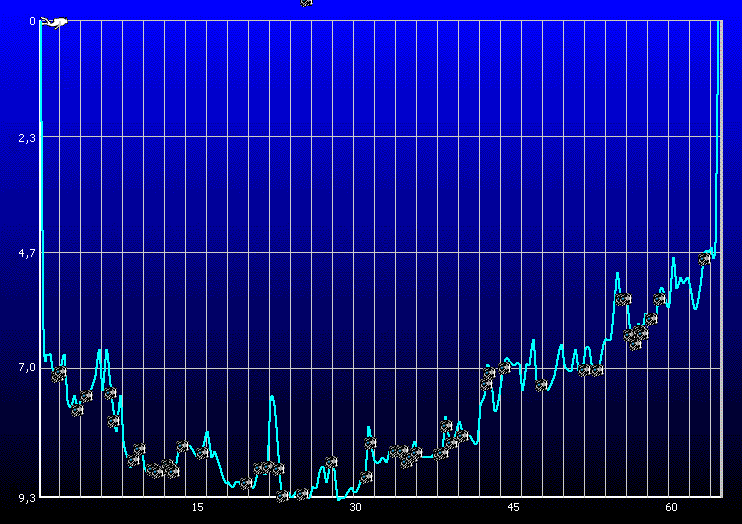Select the lone camera marker near minute 19
This screenshot has height=524, width=742.
(x=246, y=483)
